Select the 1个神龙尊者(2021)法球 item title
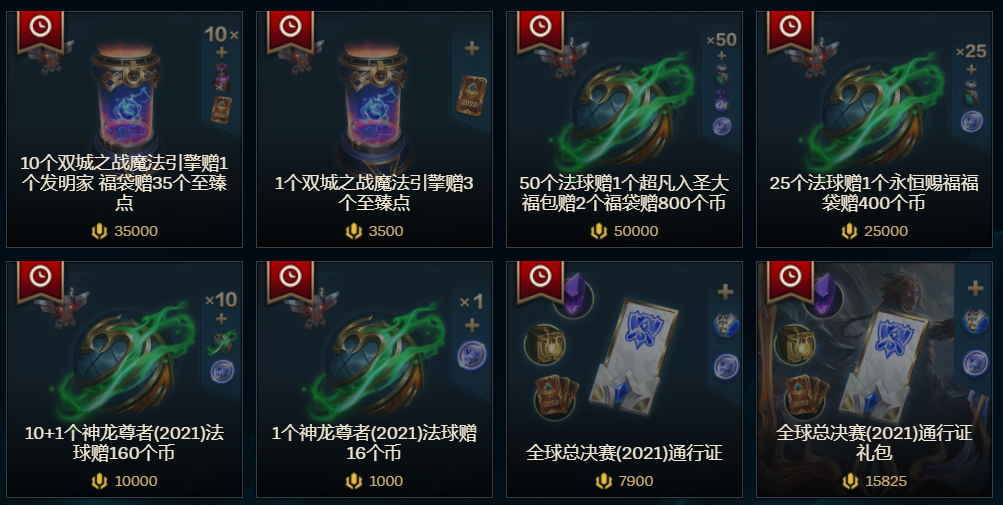This screenshot has width=1003, height=505. (x=374, y=443)
